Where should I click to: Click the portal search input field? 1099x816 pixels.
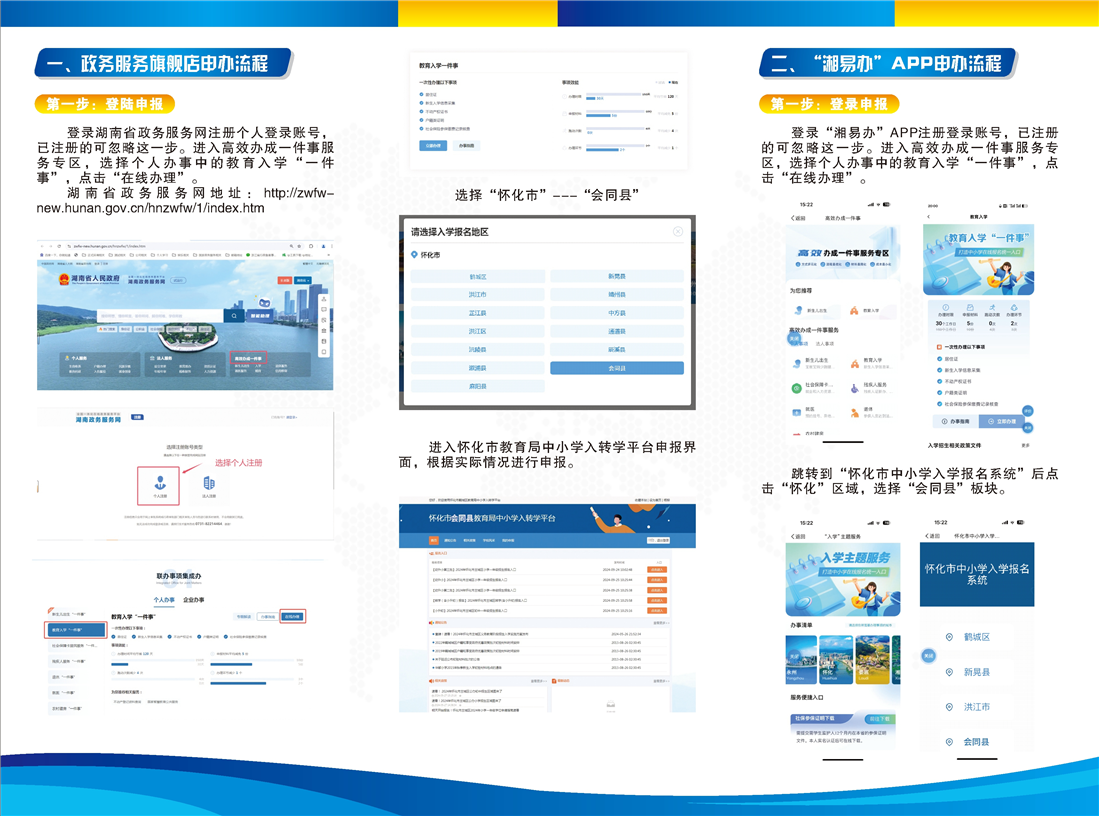tap(161, 316)
